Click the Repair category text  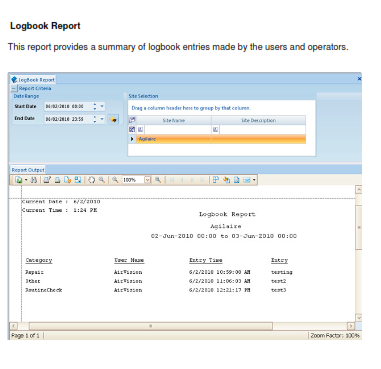(34, 272)
